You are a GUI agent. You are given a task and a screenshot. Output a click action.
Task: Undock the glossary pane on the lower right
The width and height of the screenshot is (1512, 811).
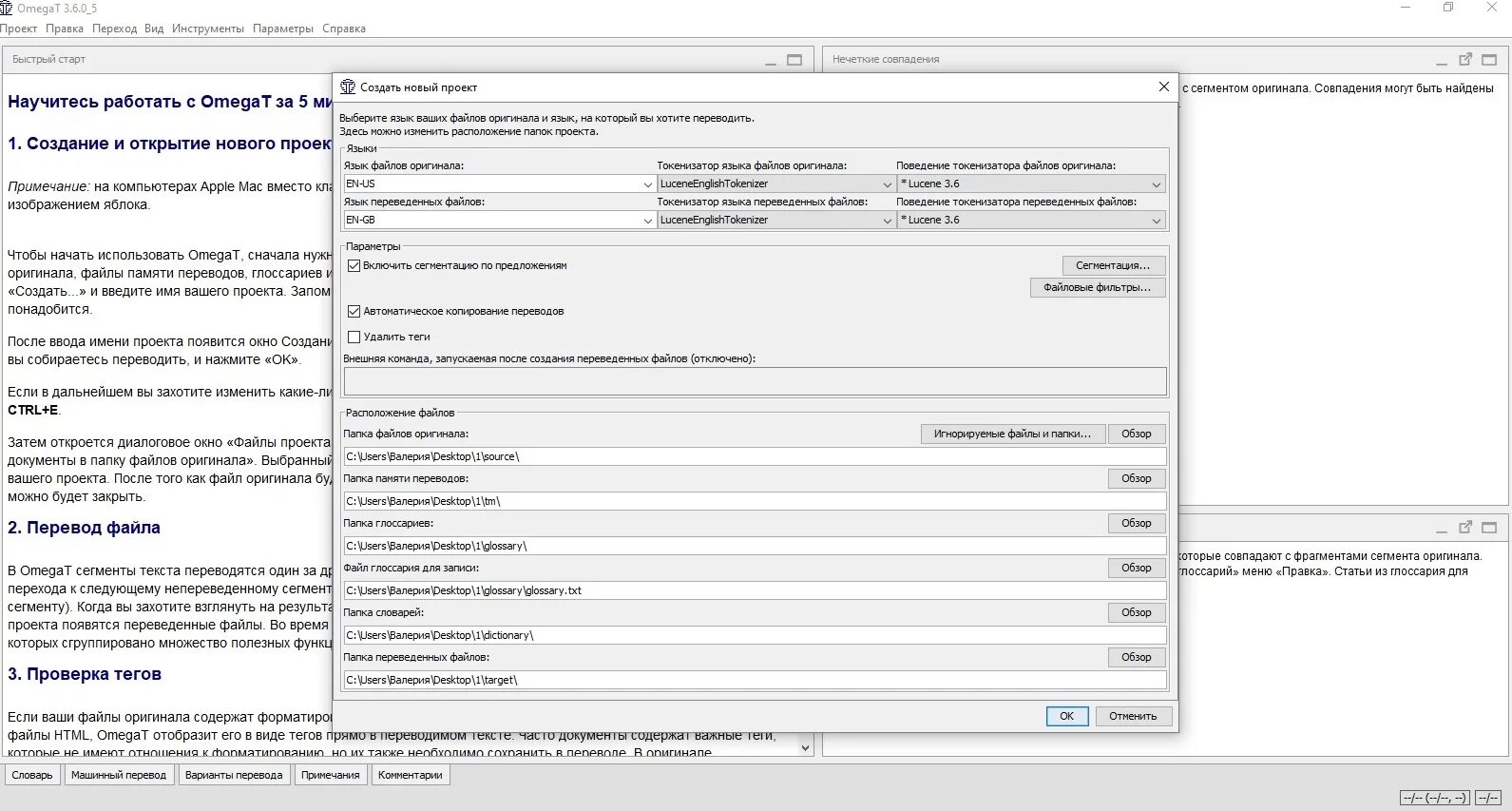(x=1465, y=527)
